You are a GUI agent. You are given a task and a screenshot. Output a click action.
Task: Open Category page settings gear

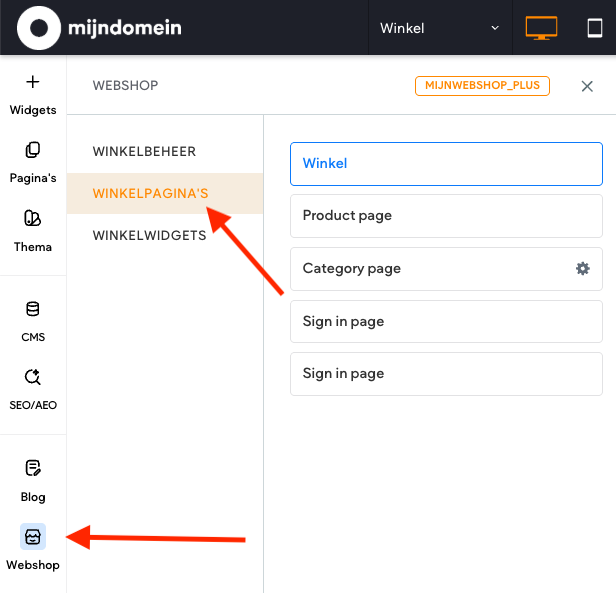[x=583, y=268]
